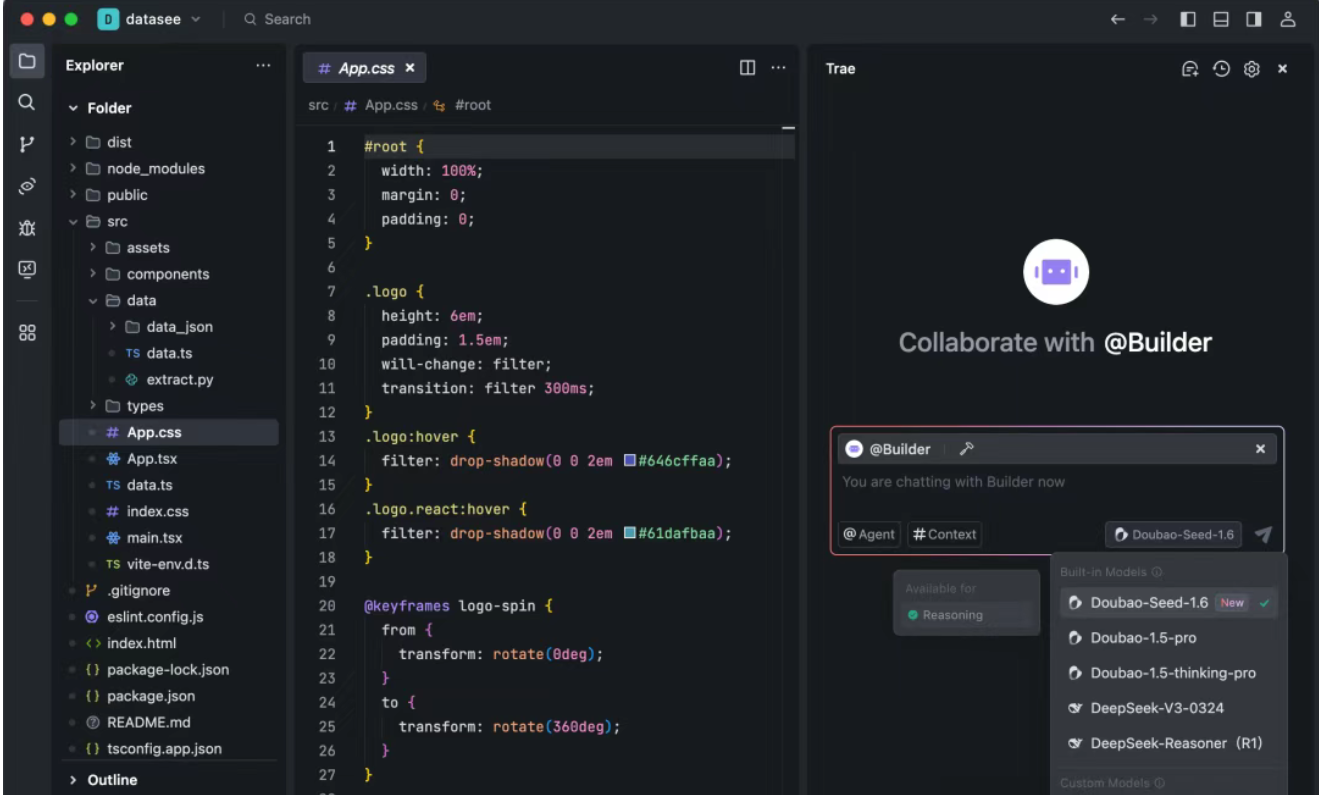
Task: Open the datasee project dropdown
Action: pos(150,19)
